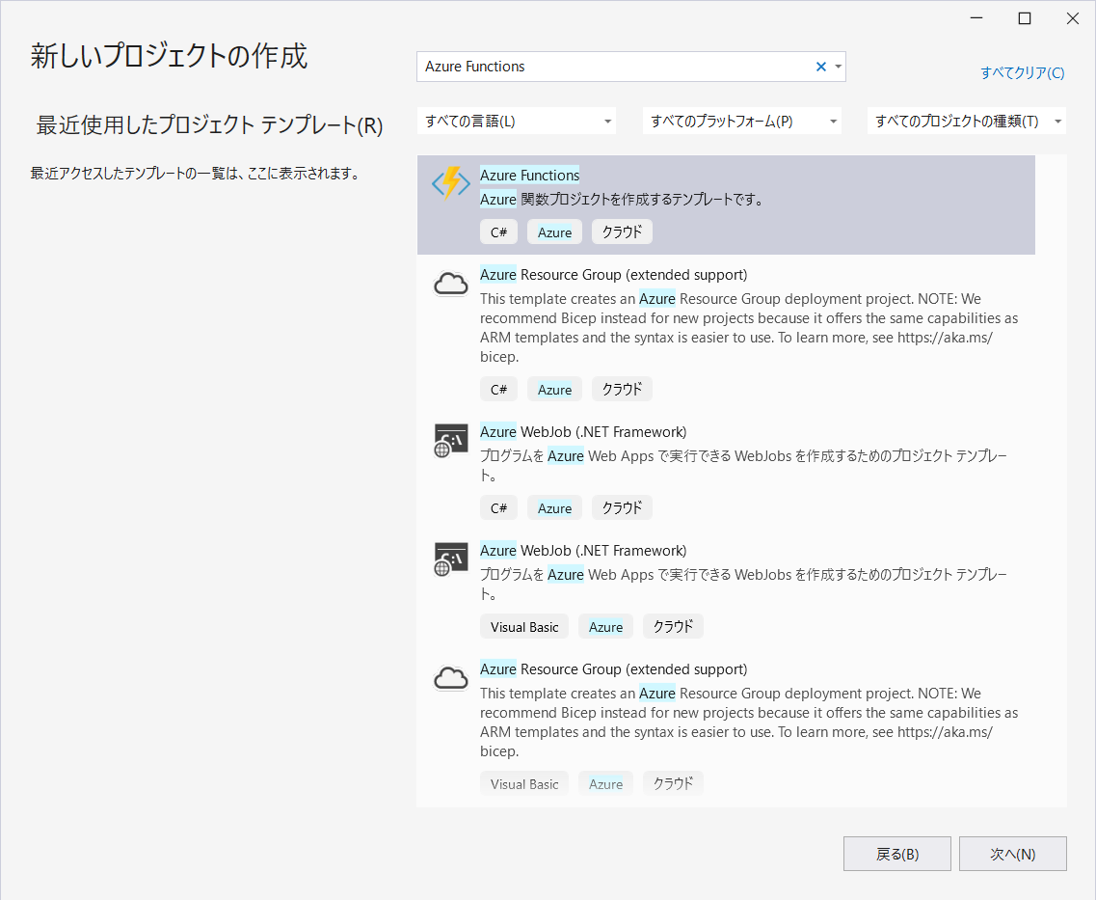Clear the search box with the X icon
The image size is (1096, 900).
click(x=821, y=66)
